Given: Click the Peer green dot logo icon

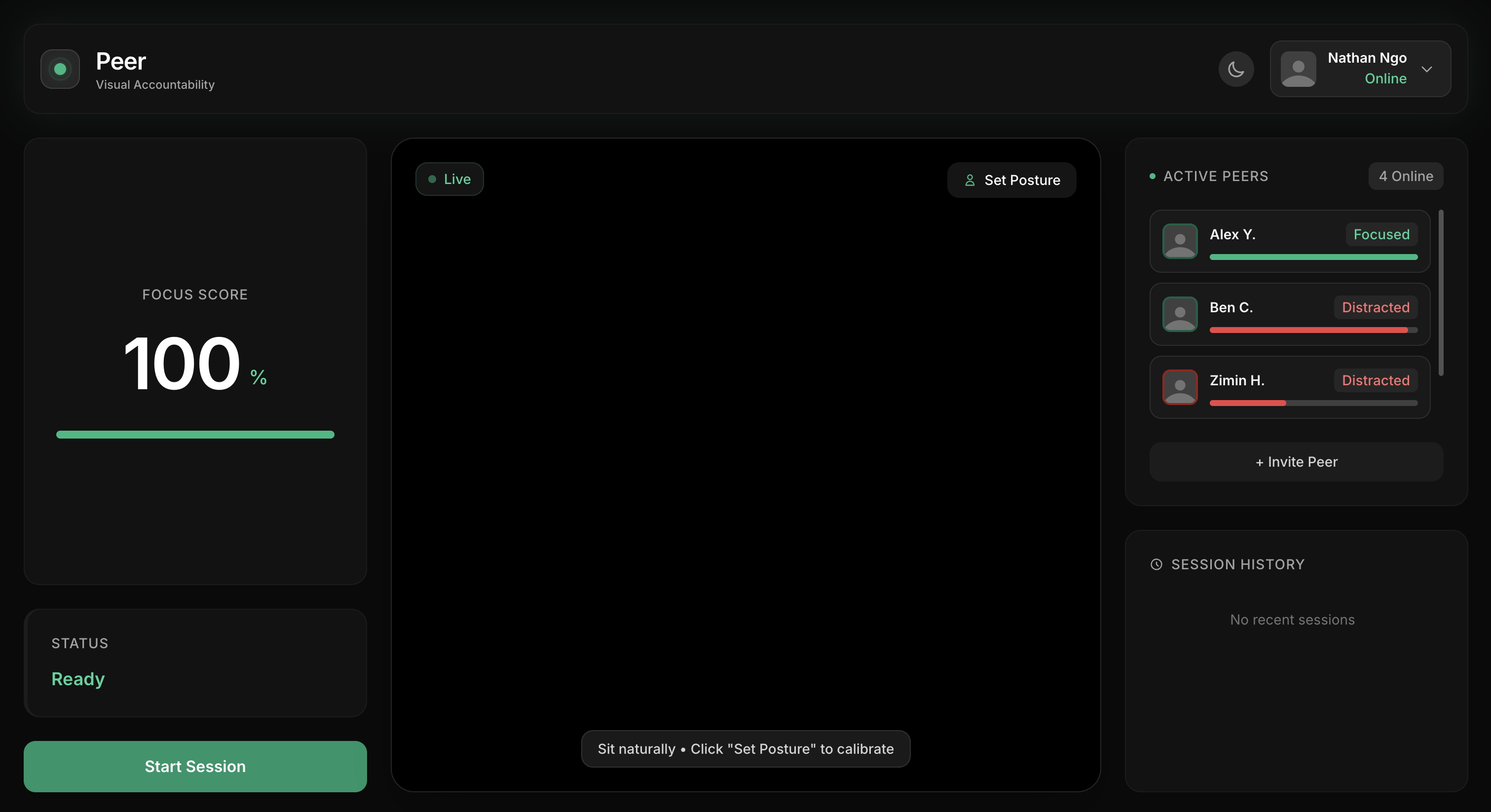Looking at the screenshot, I should tap(60, 69).
